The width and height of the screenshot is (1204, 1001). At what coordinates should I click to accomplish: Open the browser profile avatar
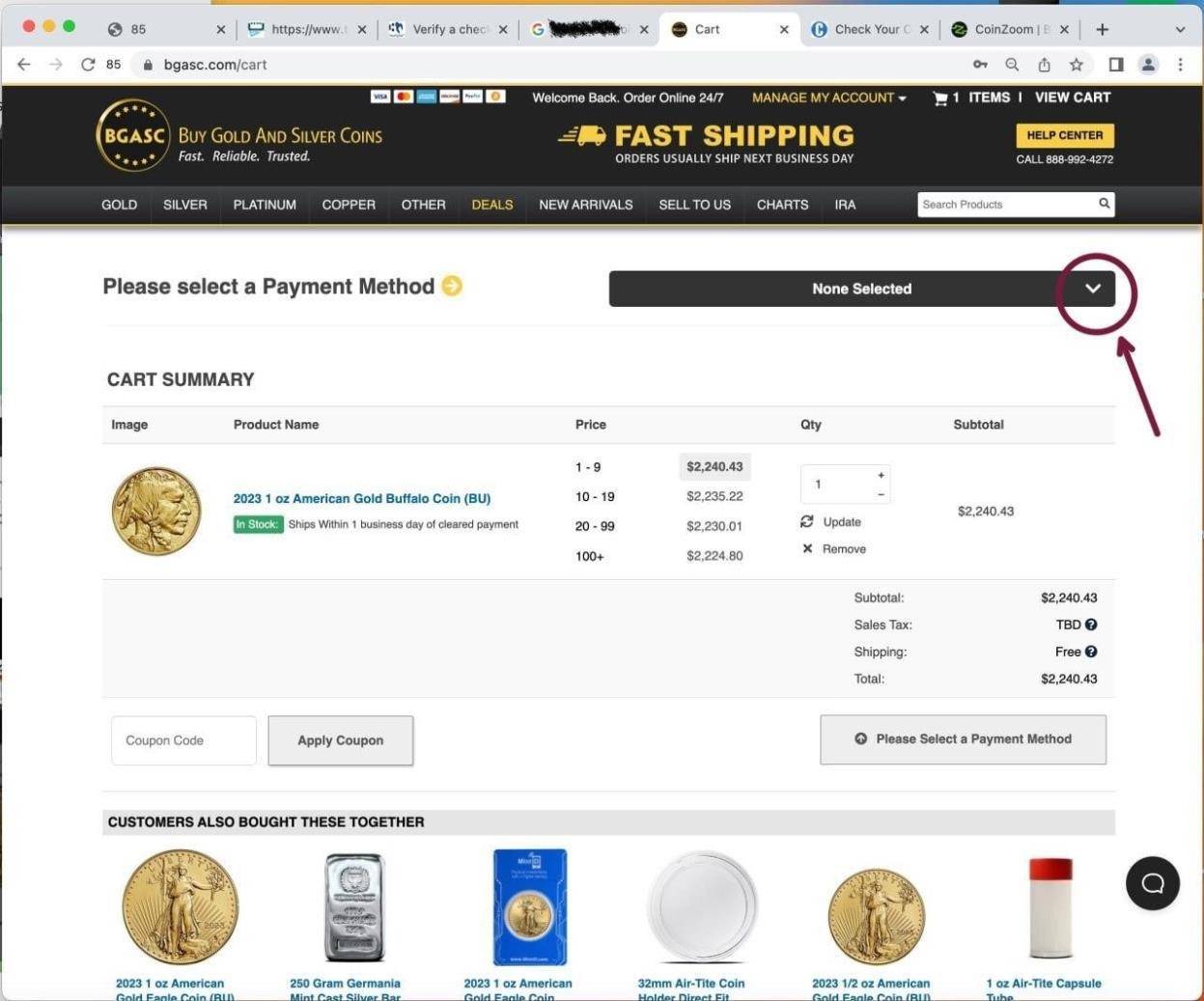pos(1148,65)
